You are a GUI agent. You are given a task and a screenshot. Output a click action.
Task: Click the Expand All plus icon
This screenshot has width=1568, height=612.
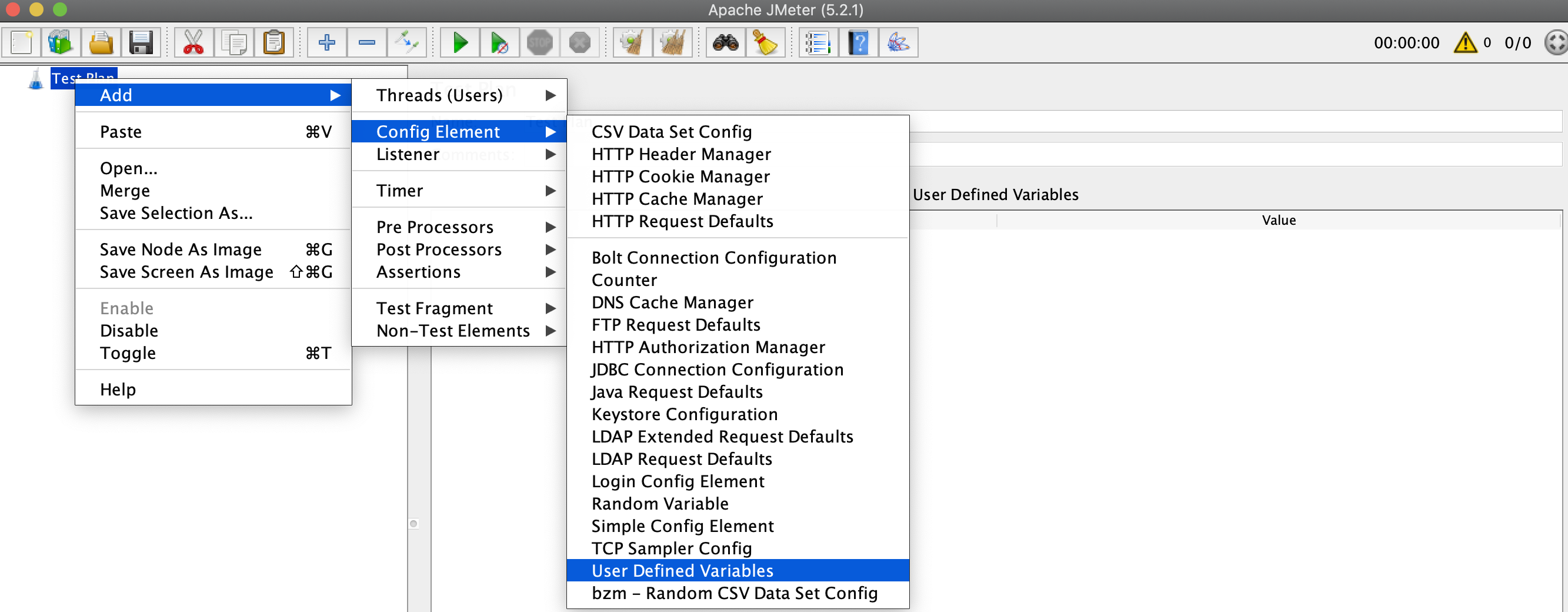tap(327, 42)
